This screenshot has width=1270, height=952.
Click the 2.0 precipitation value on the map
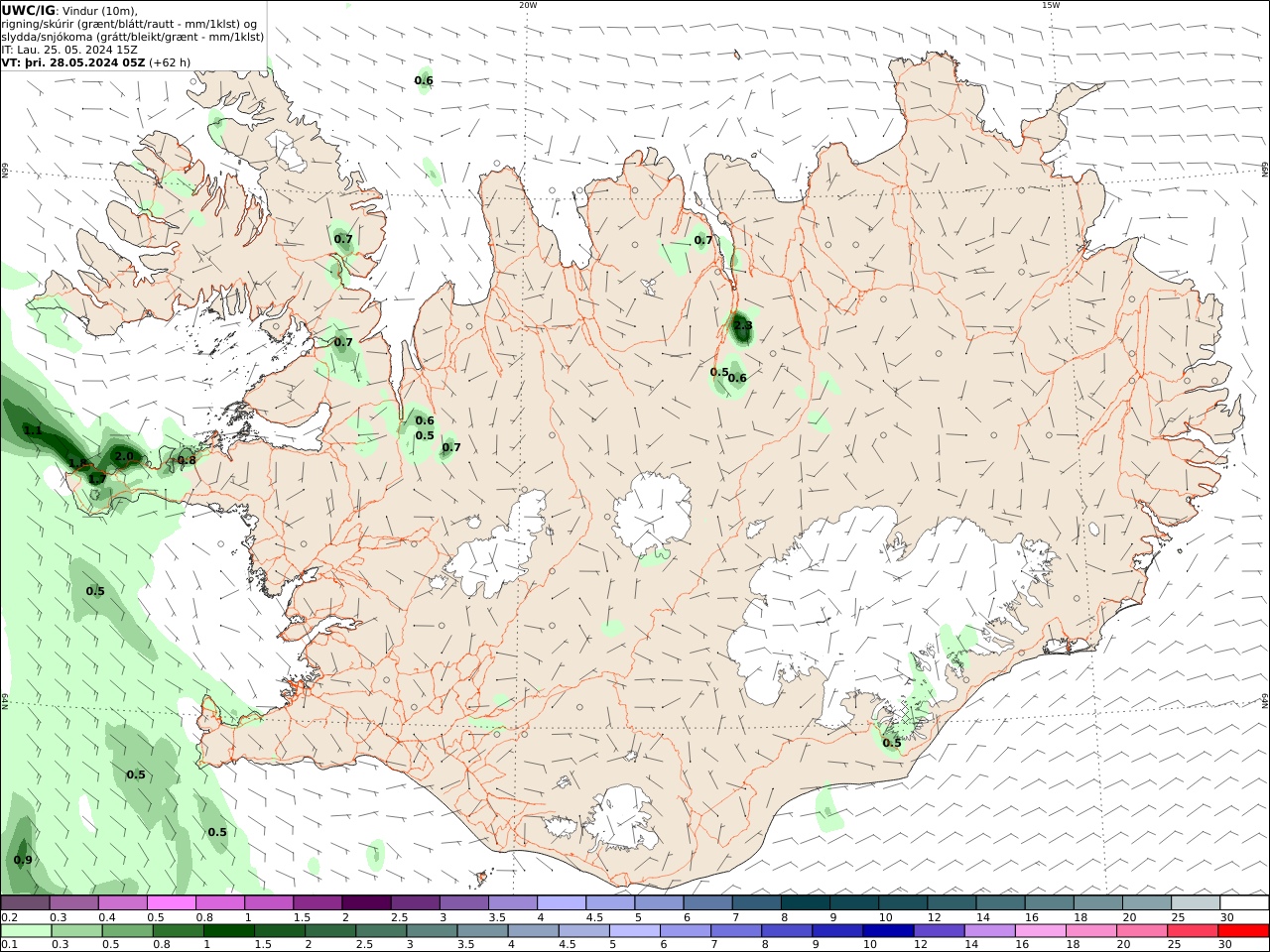coord(124,456)
